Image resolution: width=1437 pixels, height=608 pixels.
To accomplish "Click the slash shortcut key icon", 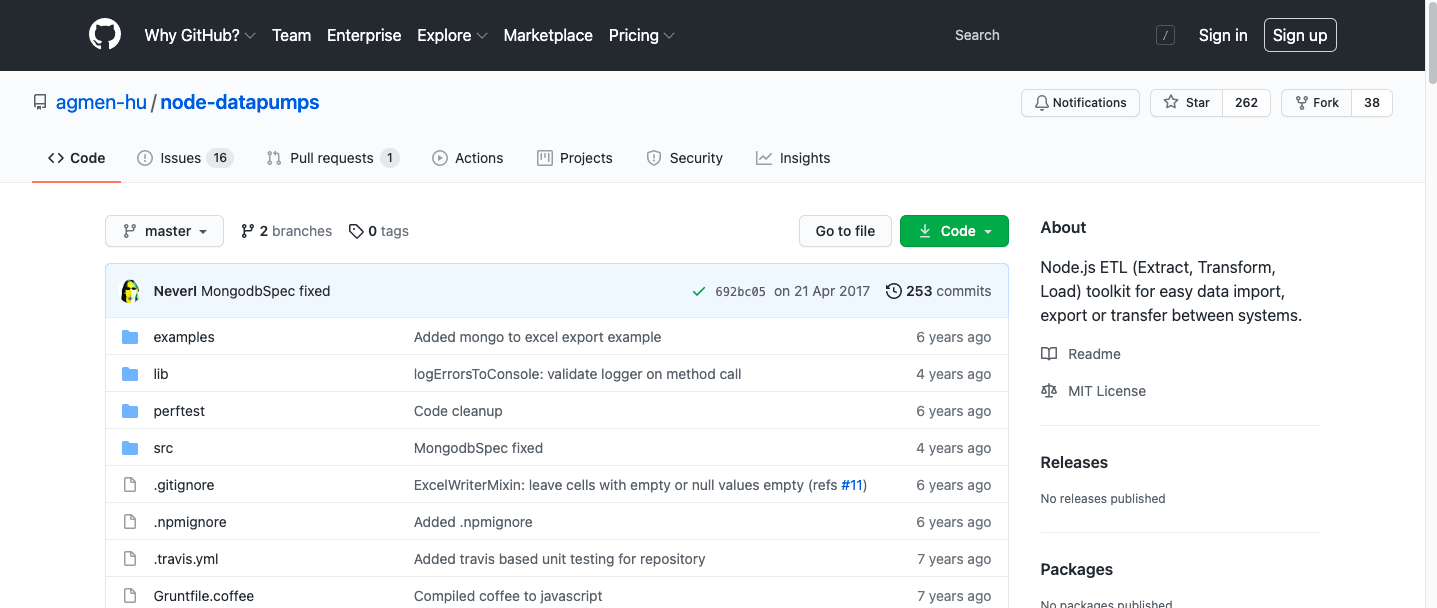I will (x=1165, y=35).
